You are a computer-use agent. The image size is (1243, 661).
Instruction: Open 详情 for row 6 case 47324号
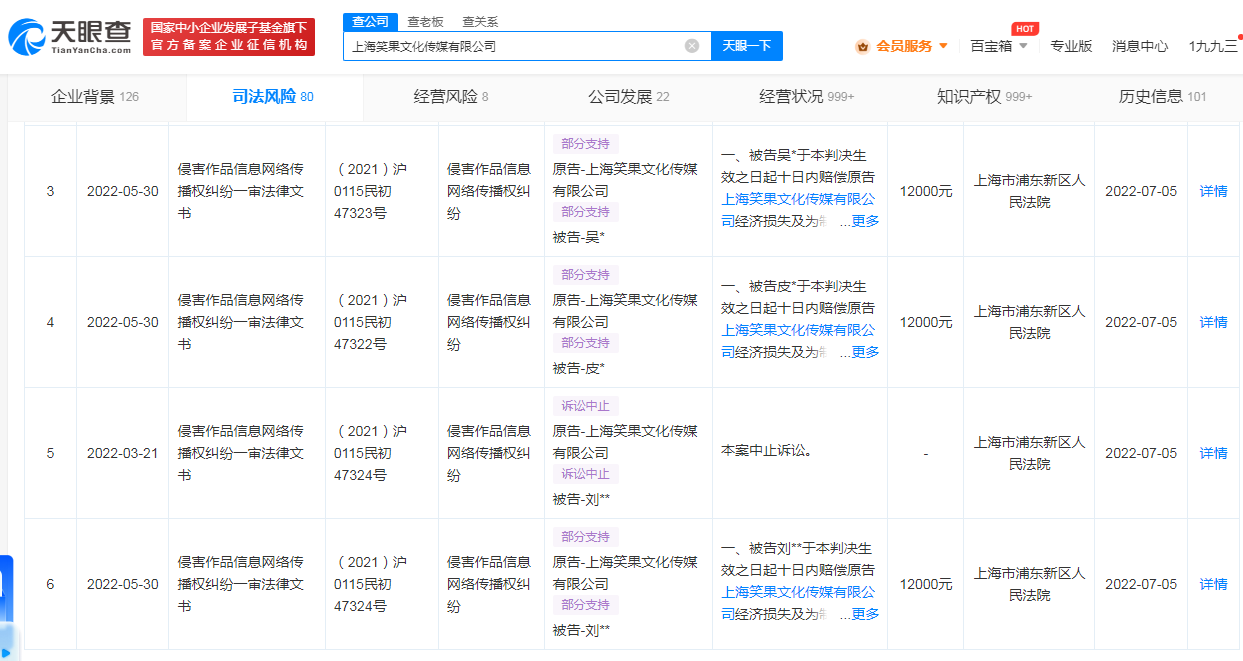click(1213, 584)
